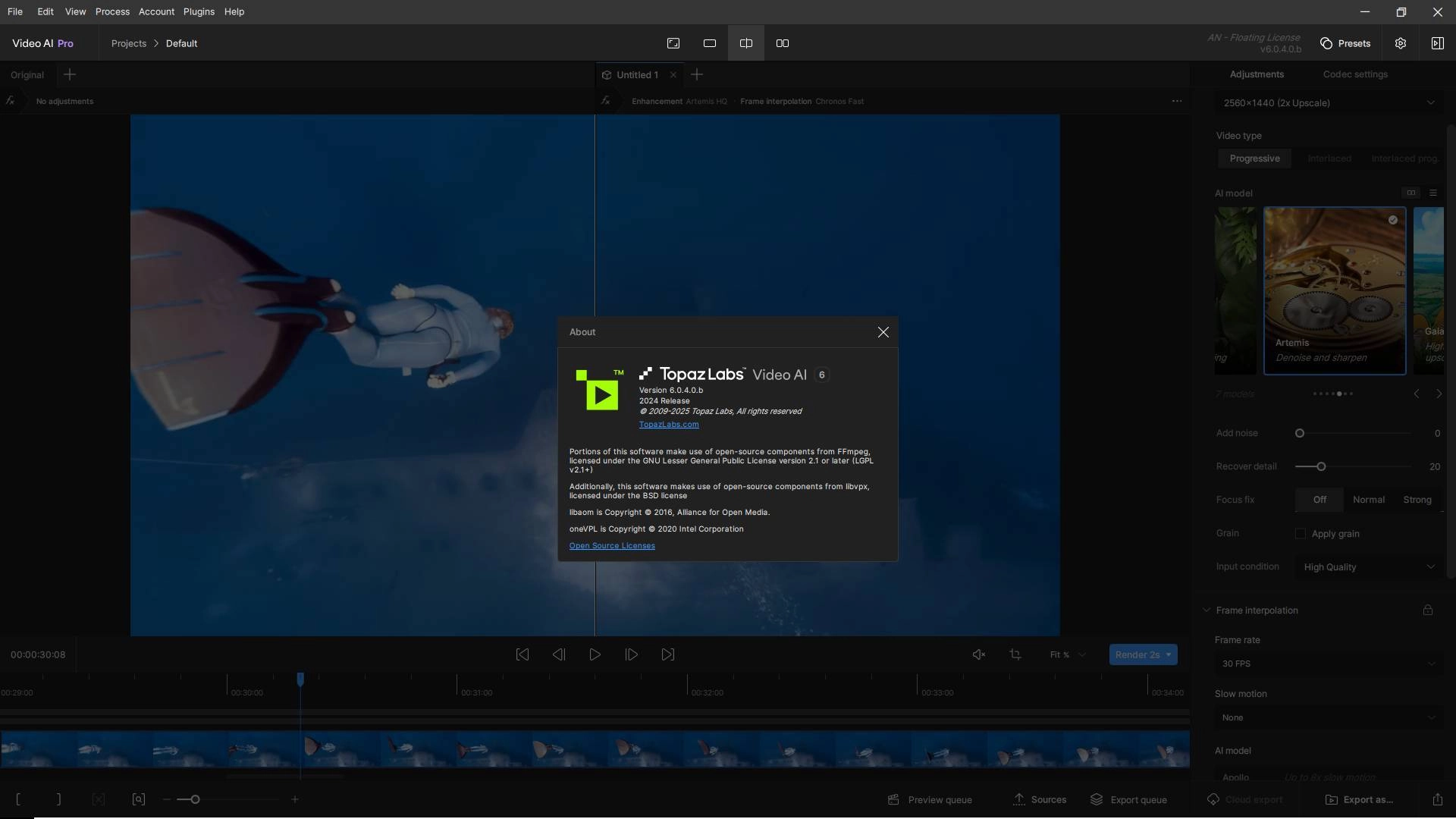Toggle the Frame interpolation lock icon

point(1428,610)
